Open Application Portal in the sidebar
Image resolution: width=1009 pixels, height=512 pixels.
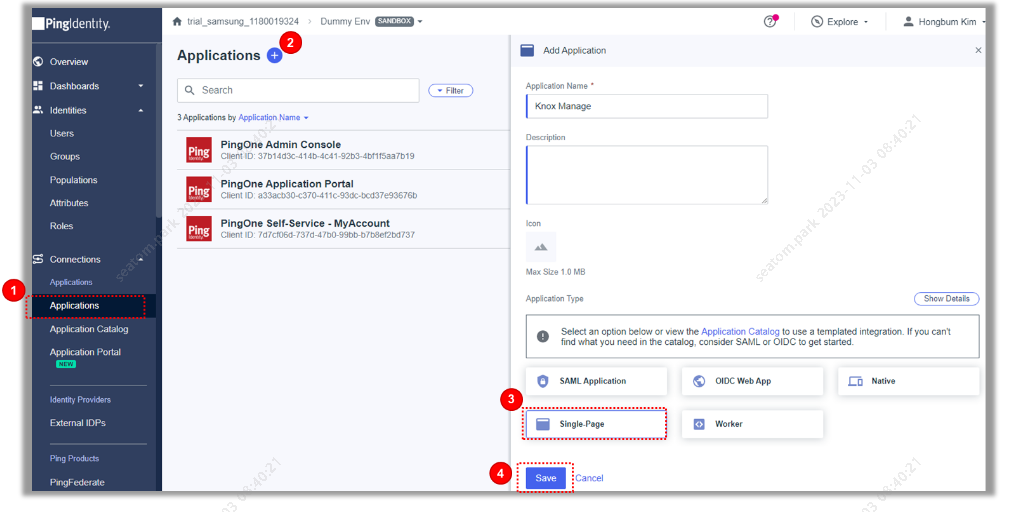(85, 352)
